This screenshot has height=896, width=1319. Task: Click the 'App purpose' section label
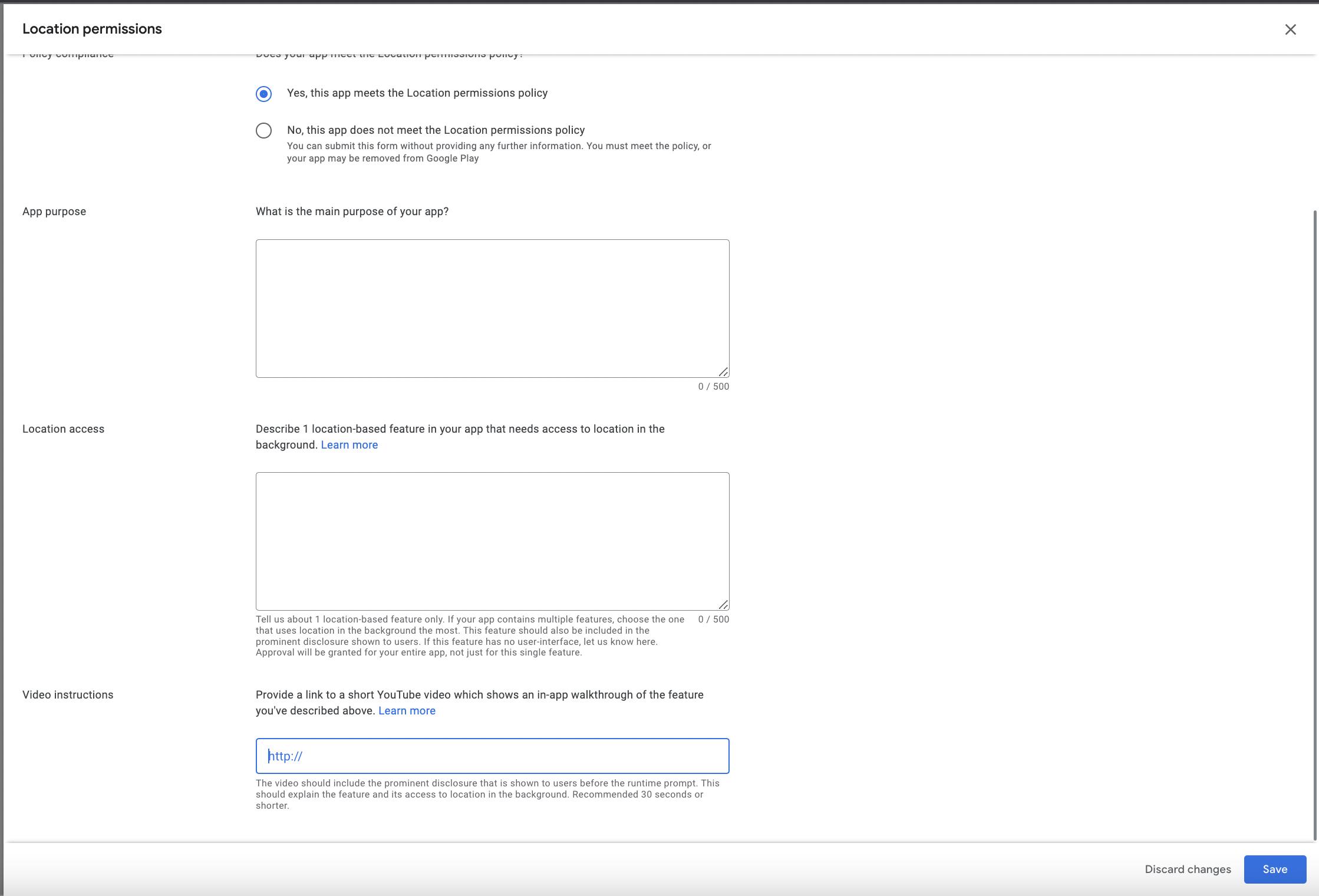[x=54, y=212]
